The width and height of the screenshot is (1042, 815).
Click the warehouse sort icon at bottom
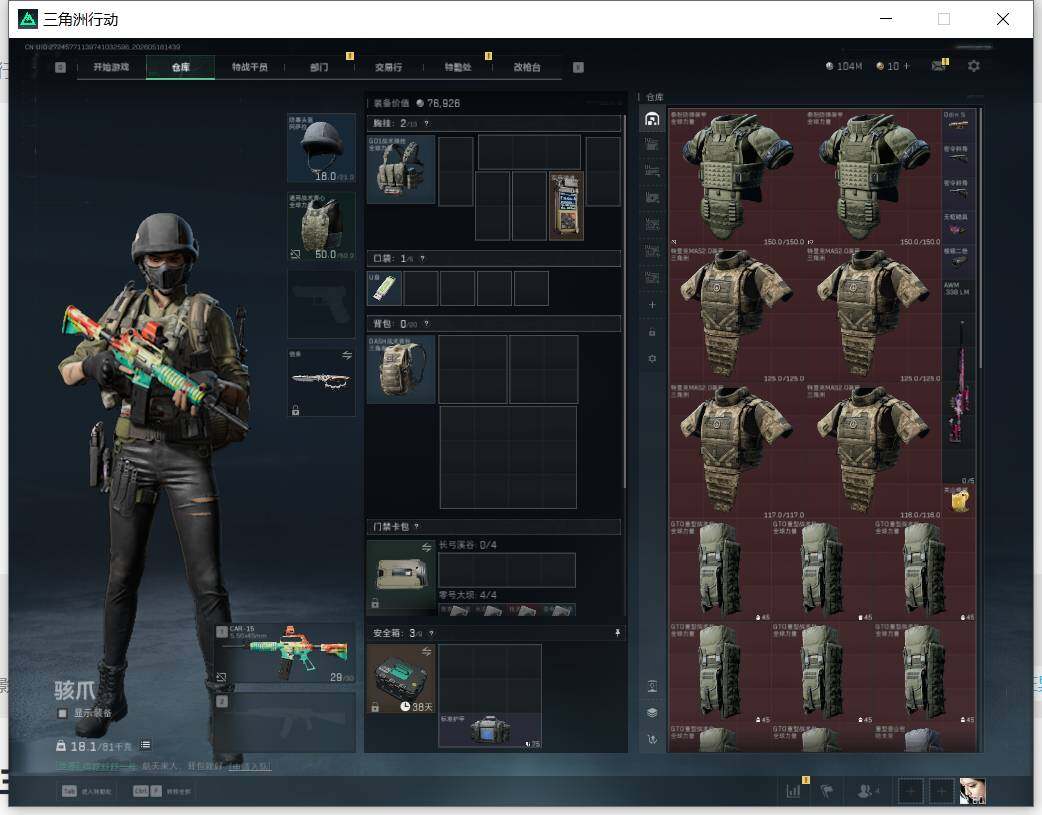[x=653, y=739]
